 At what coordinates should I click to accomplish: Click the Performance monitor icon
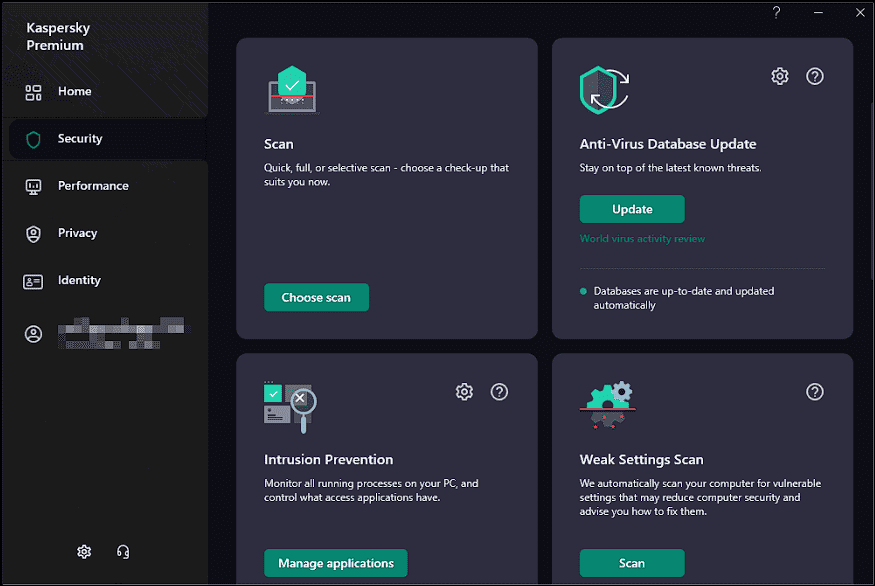point(33,187)
